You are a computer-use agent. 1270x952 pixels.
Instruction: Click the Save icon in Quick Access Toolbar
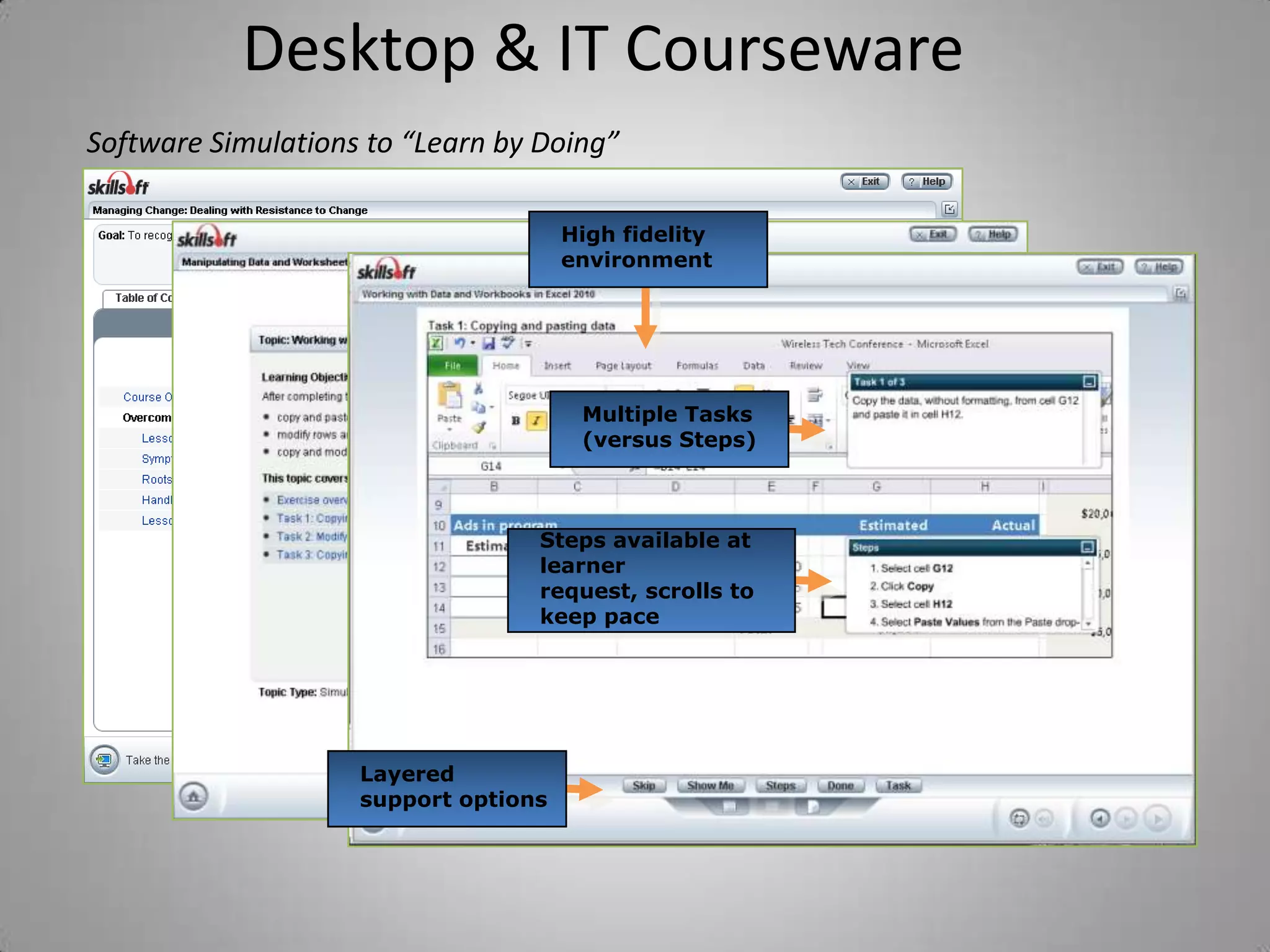[489, 343]
